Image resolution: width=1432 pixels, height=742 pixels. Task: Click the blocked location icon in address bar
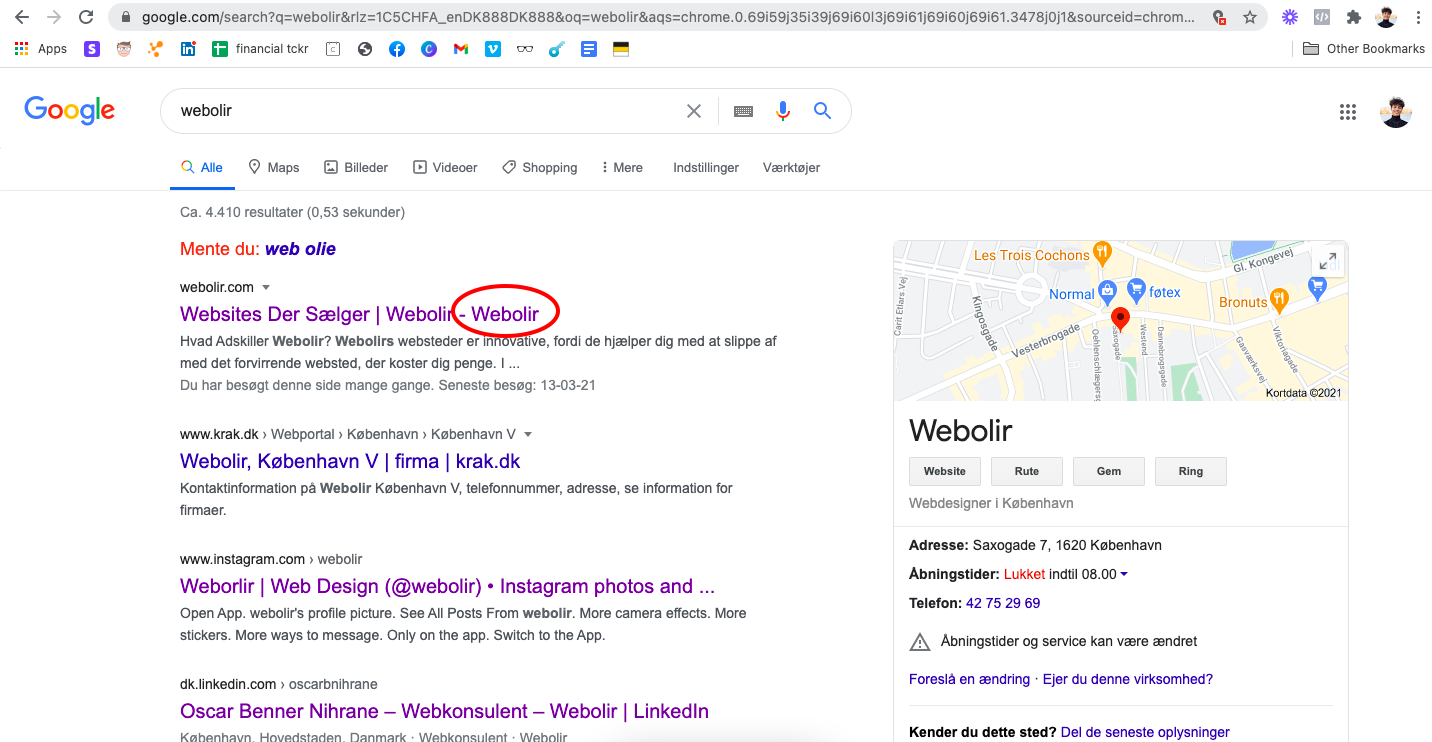point(1219,17)
